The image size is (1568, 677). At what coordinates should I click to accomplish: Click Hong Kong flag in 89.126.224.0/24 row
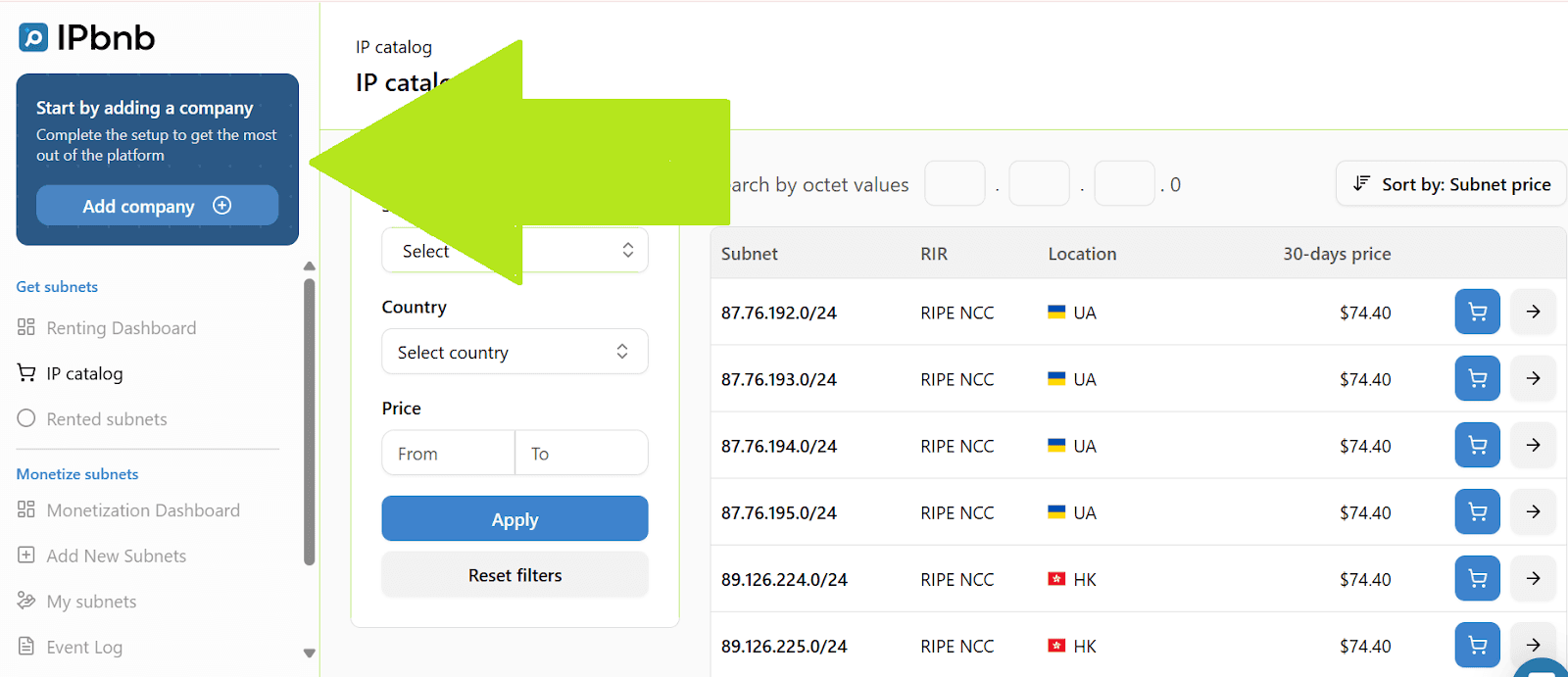[1056, 578]
